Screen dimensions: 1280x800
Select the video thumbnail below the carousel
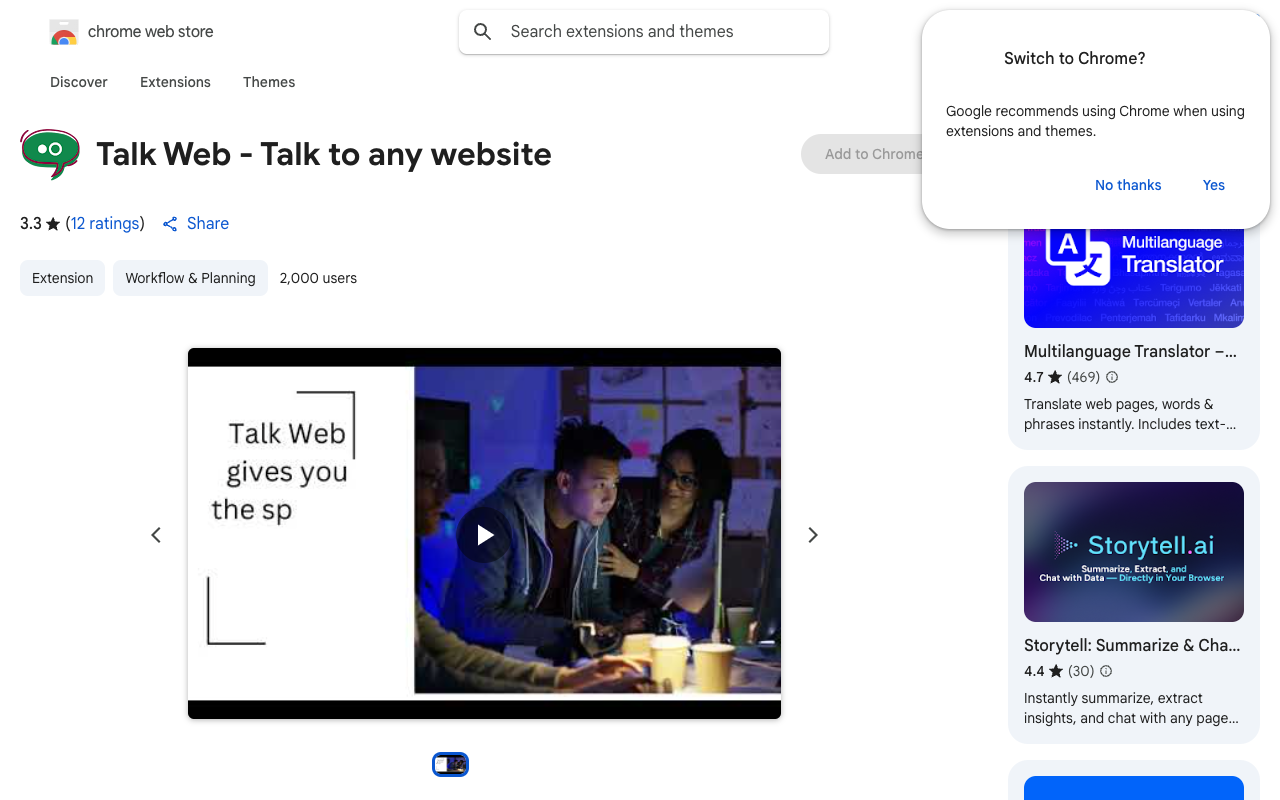450,764
